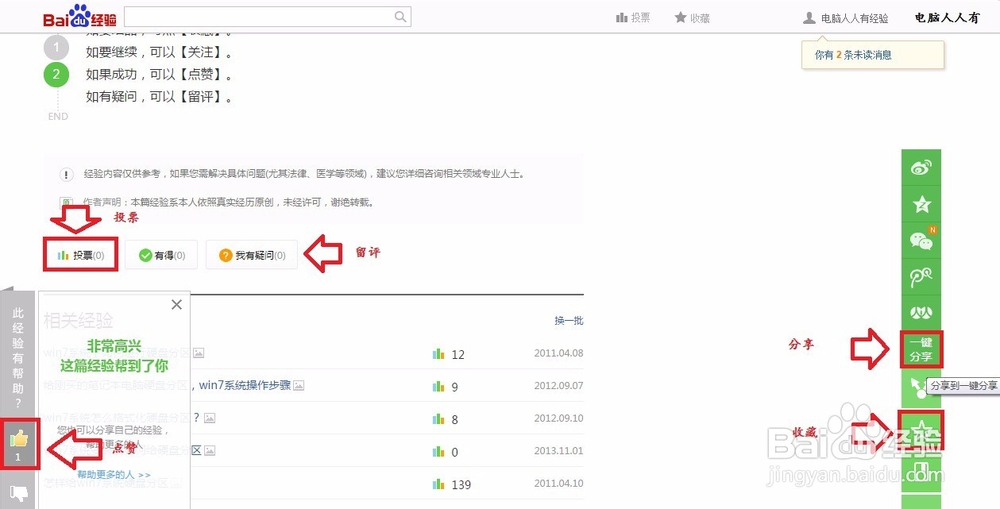Click 收藏 with star in the header
This screenshot has width=1000, height=509.
692,18
